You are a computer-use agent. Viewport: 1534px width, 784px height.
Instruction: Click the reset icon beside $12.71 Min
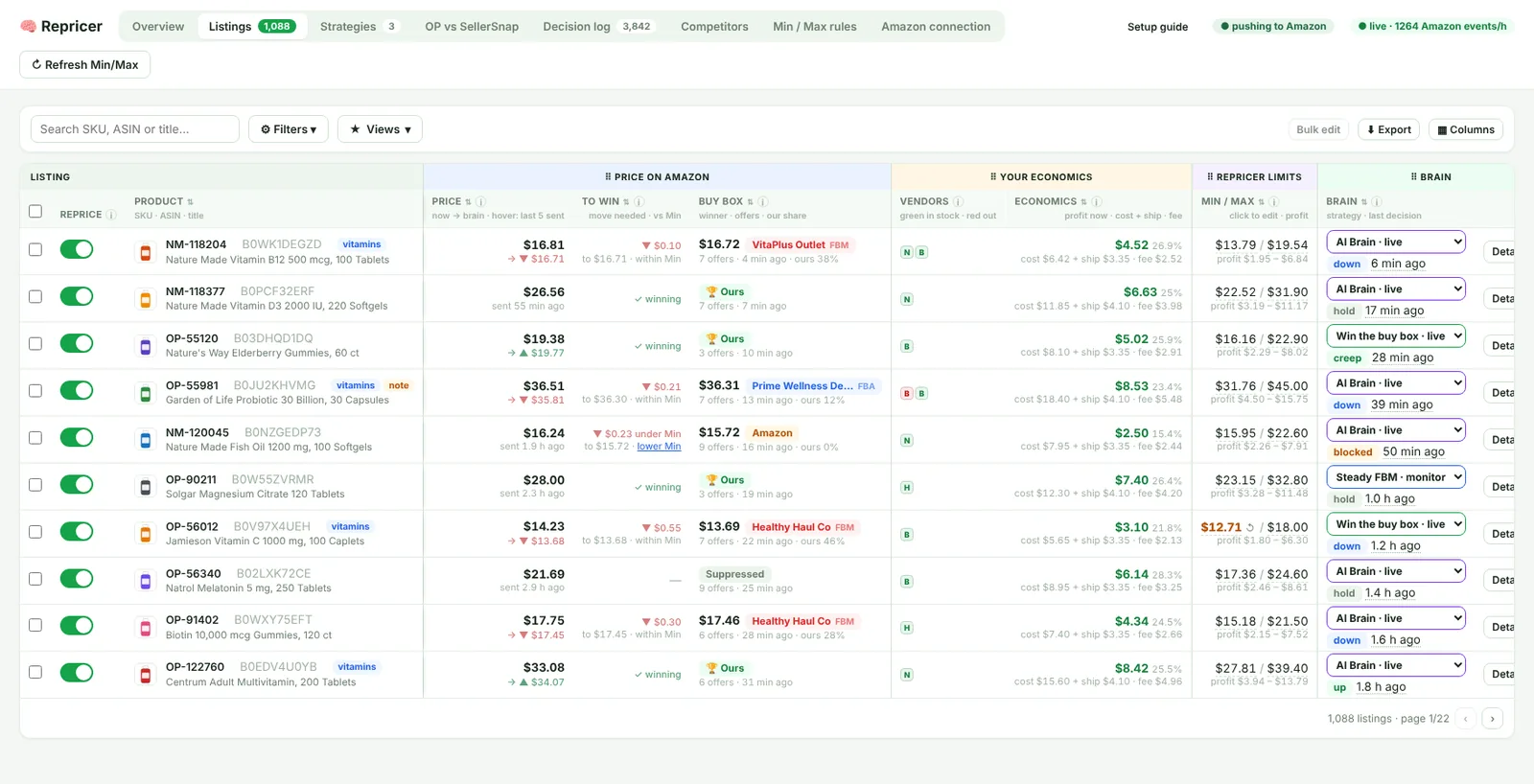pos(1250,527)
